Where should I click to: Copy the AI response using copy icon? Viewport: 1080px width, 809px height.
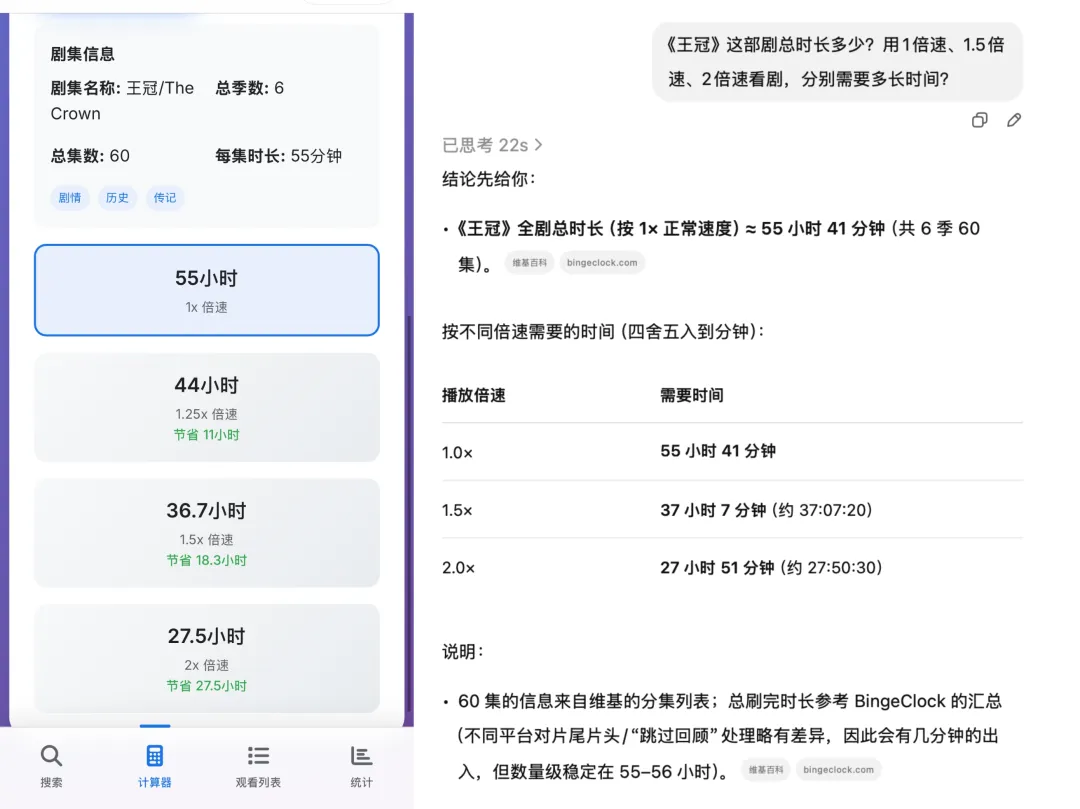tap(978, 119)
